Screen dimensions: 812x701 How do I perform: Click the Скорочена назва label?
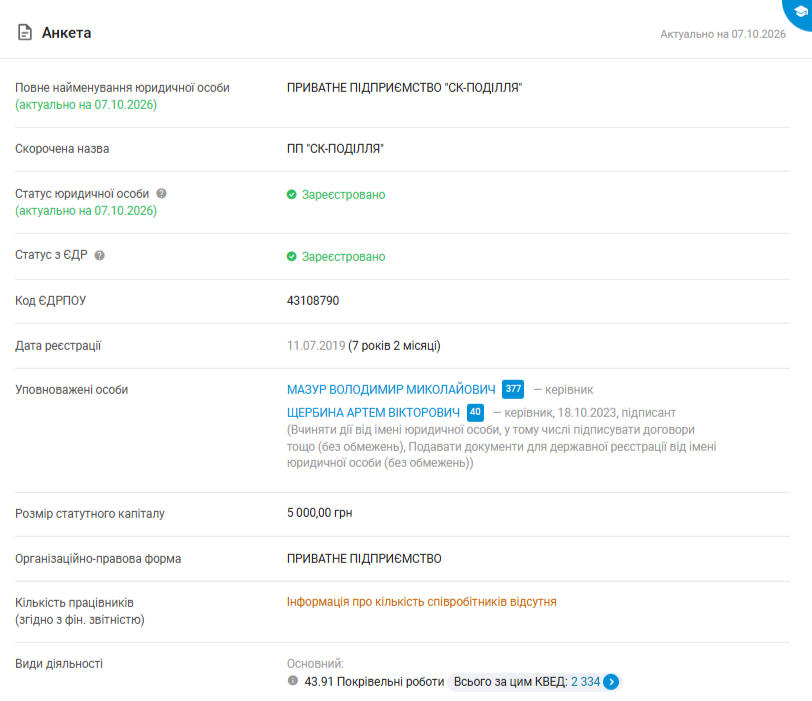tap(62, 149)
